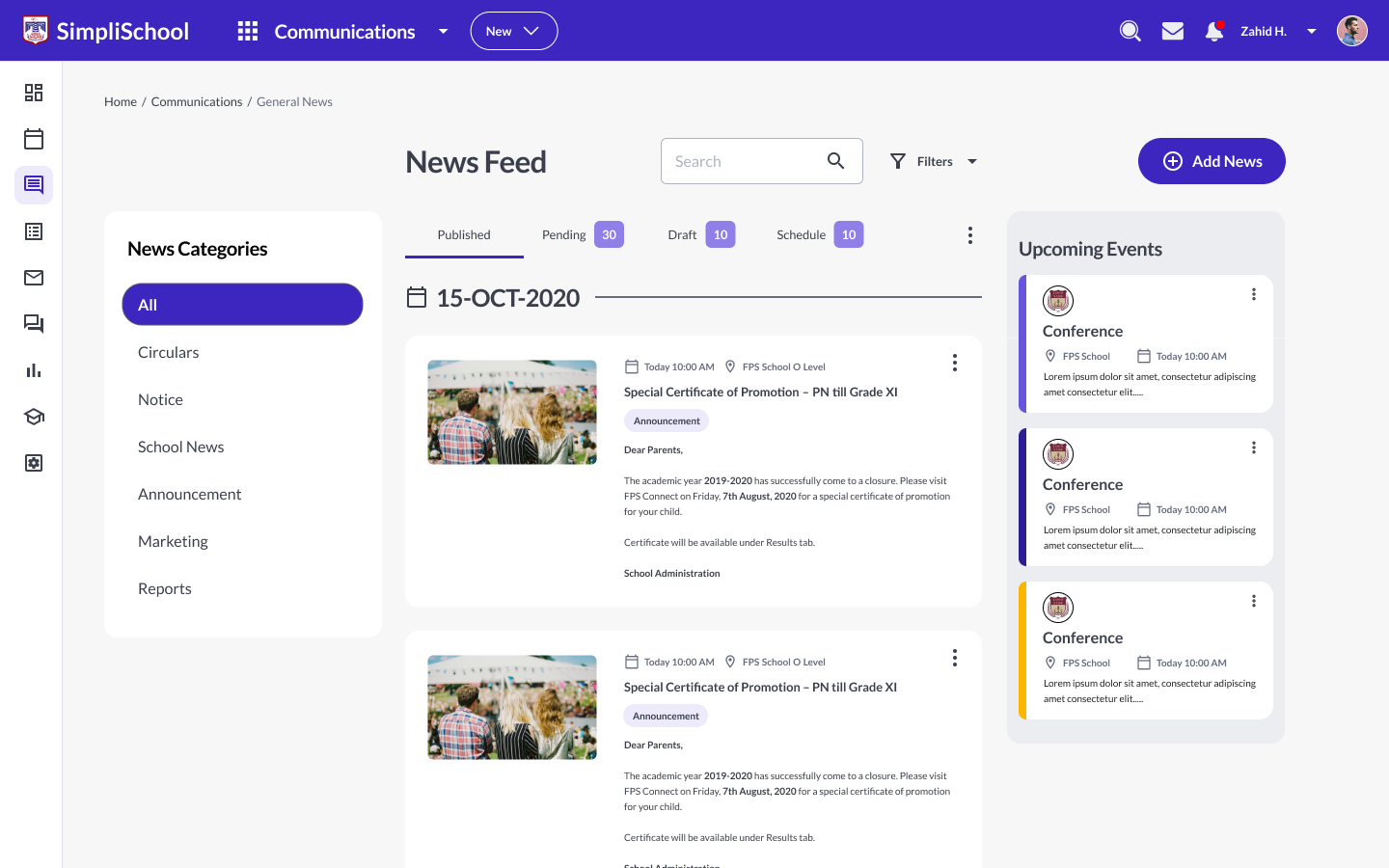Click the magnifier icon in Search box
Viewport: 1389px width, 868px height.
tap(836, 161)
